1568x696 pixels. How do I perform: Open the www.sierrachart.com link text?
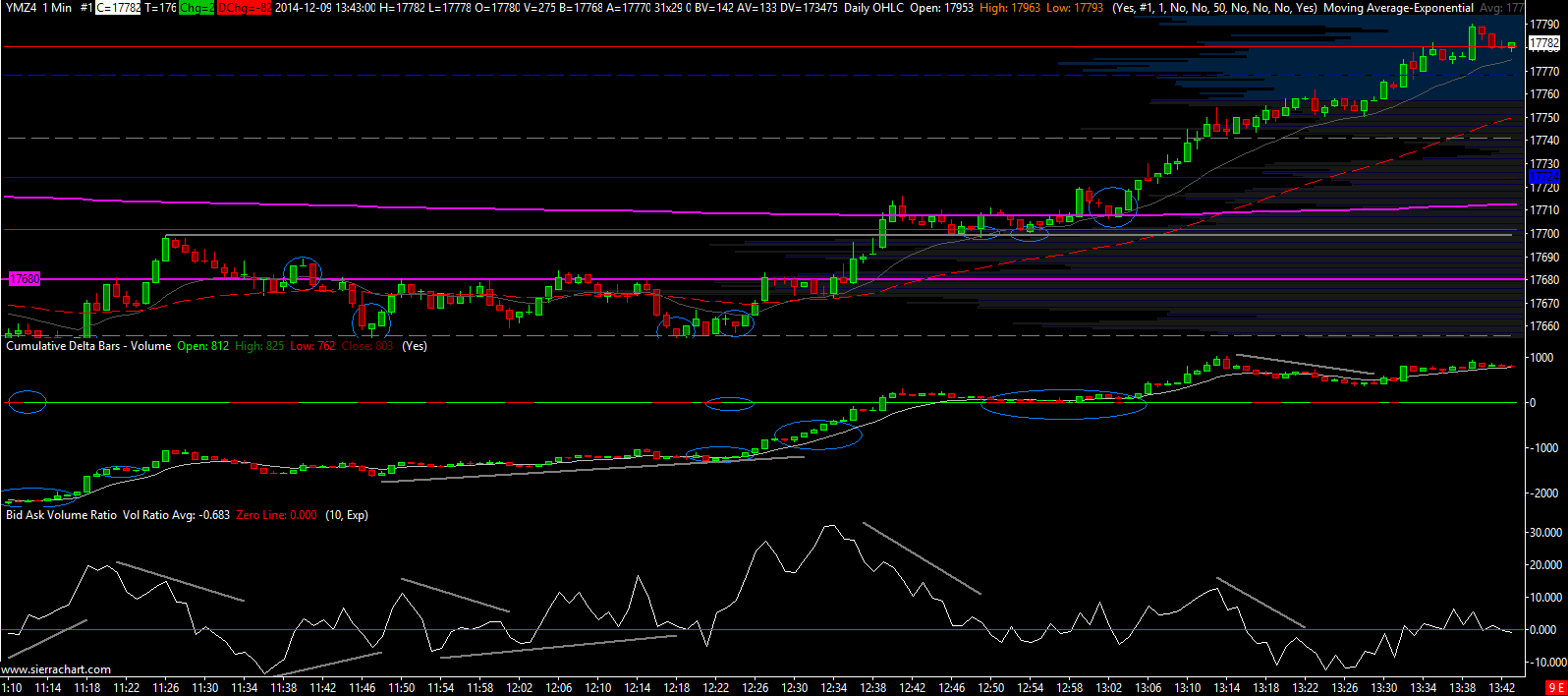pos(57,669)
